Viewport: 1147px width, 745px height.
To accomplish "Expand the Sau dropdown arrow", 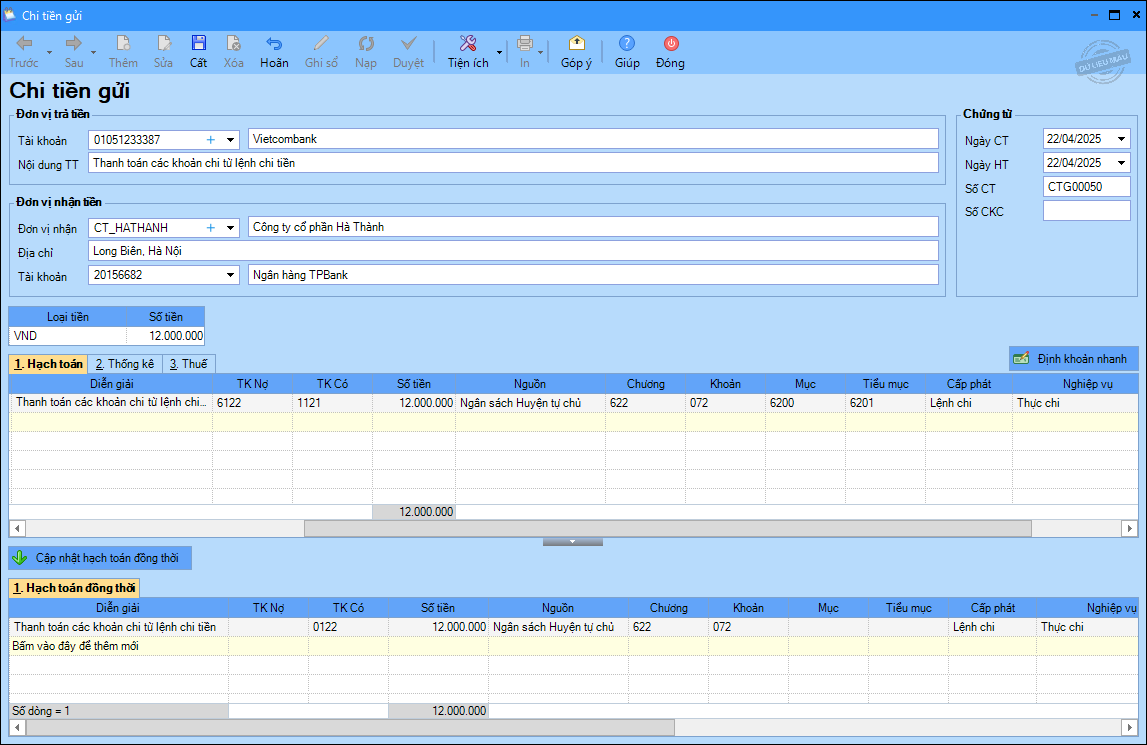I will (x=94, y=53).
